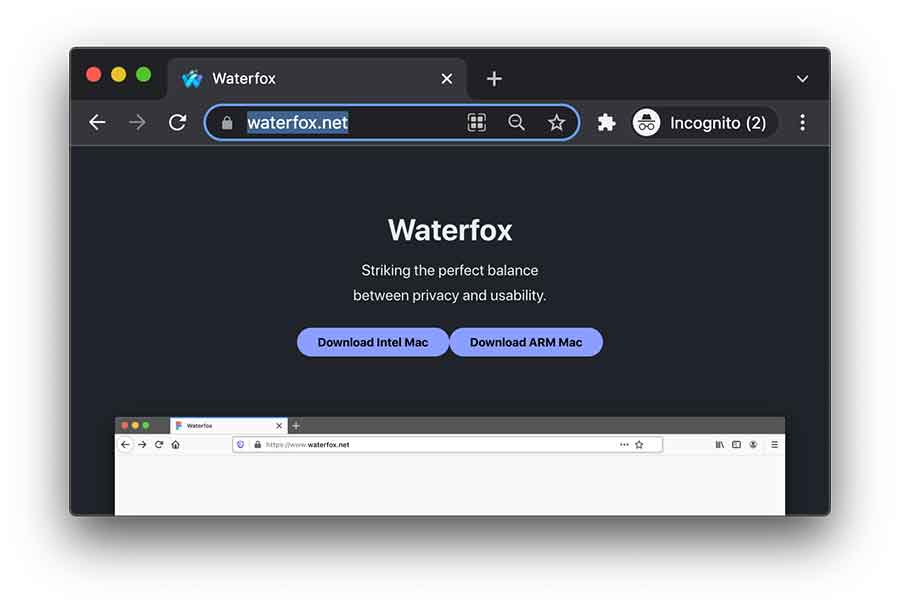
Task: Click the home icon in the embedded screenshot
Action: coord(175,444)
